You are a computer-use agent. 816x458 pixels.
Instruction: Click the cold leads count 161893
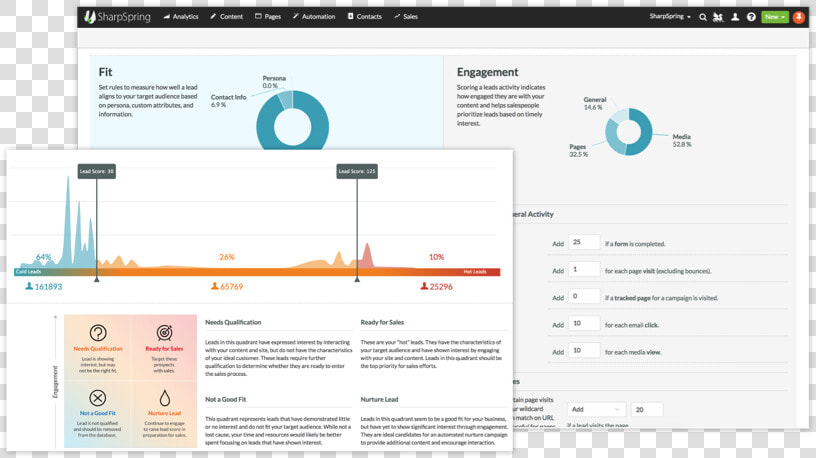click(x=44, y=286)
